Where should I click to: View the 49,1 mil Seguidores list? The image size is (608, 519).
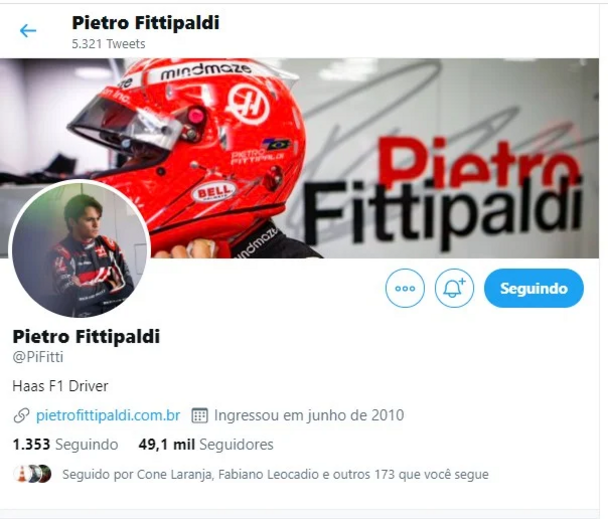(206, 445)
